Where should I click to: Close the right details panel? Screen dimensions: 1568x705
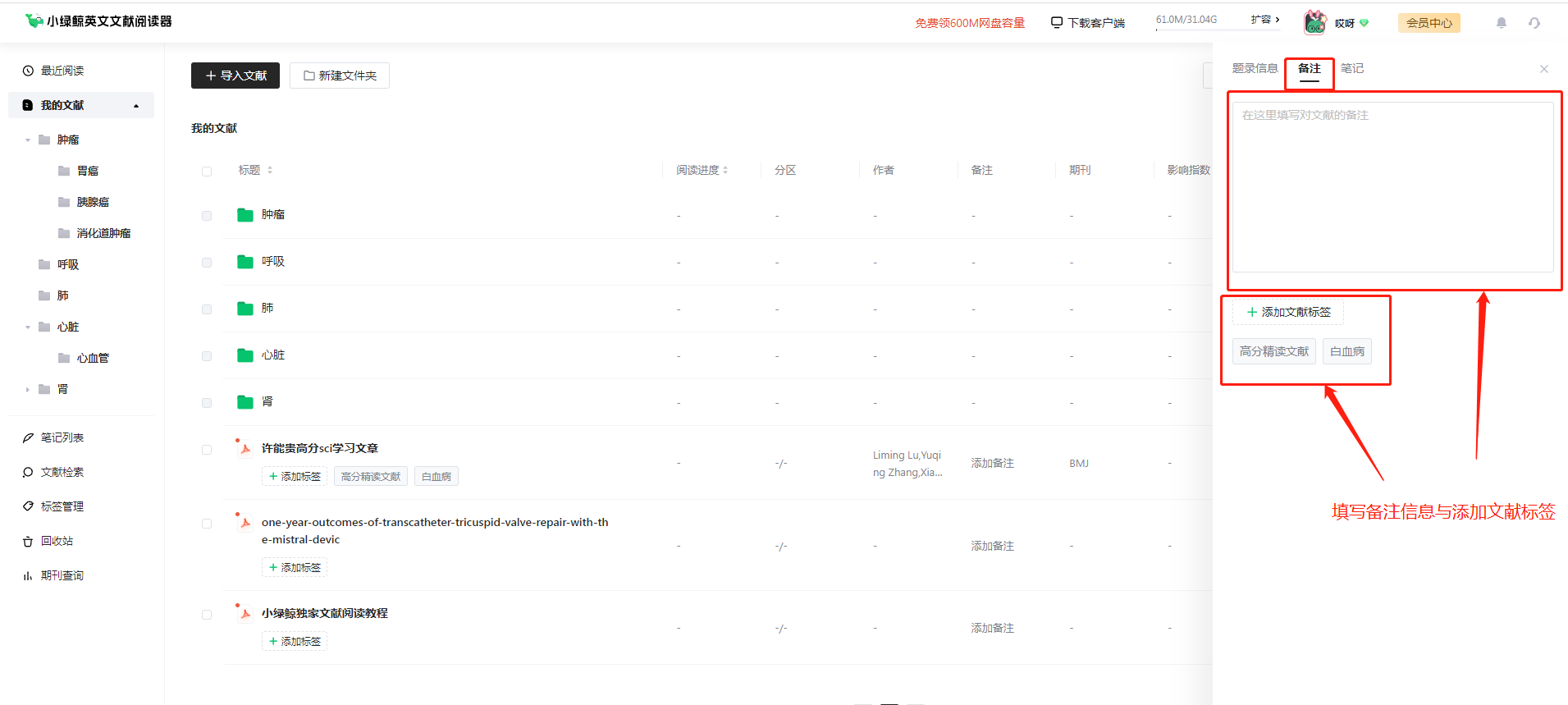pos(1544,69)
